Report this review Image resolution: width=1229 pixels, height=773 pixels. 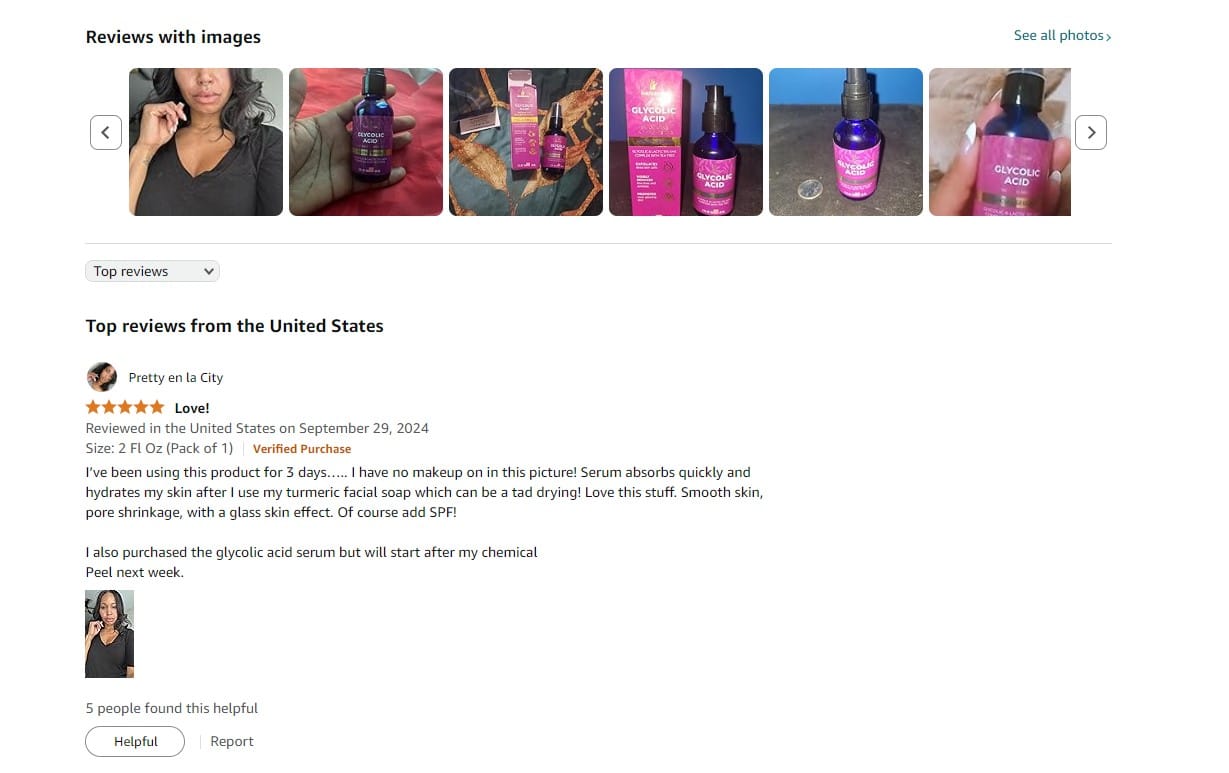tap(232, 741)
